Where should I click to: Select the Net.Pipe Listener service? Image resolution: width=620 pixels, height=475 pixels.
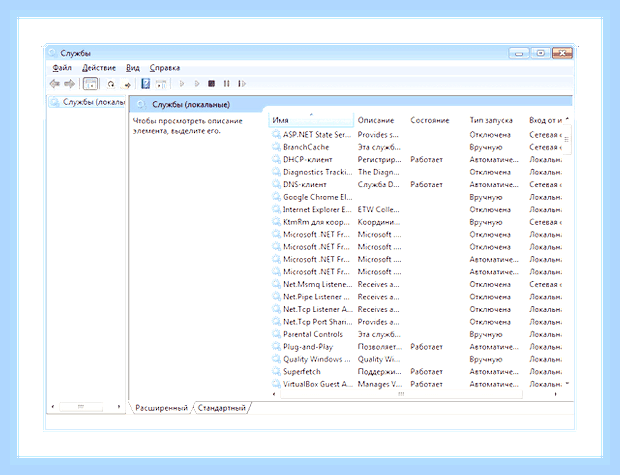[x=316, y=297]
